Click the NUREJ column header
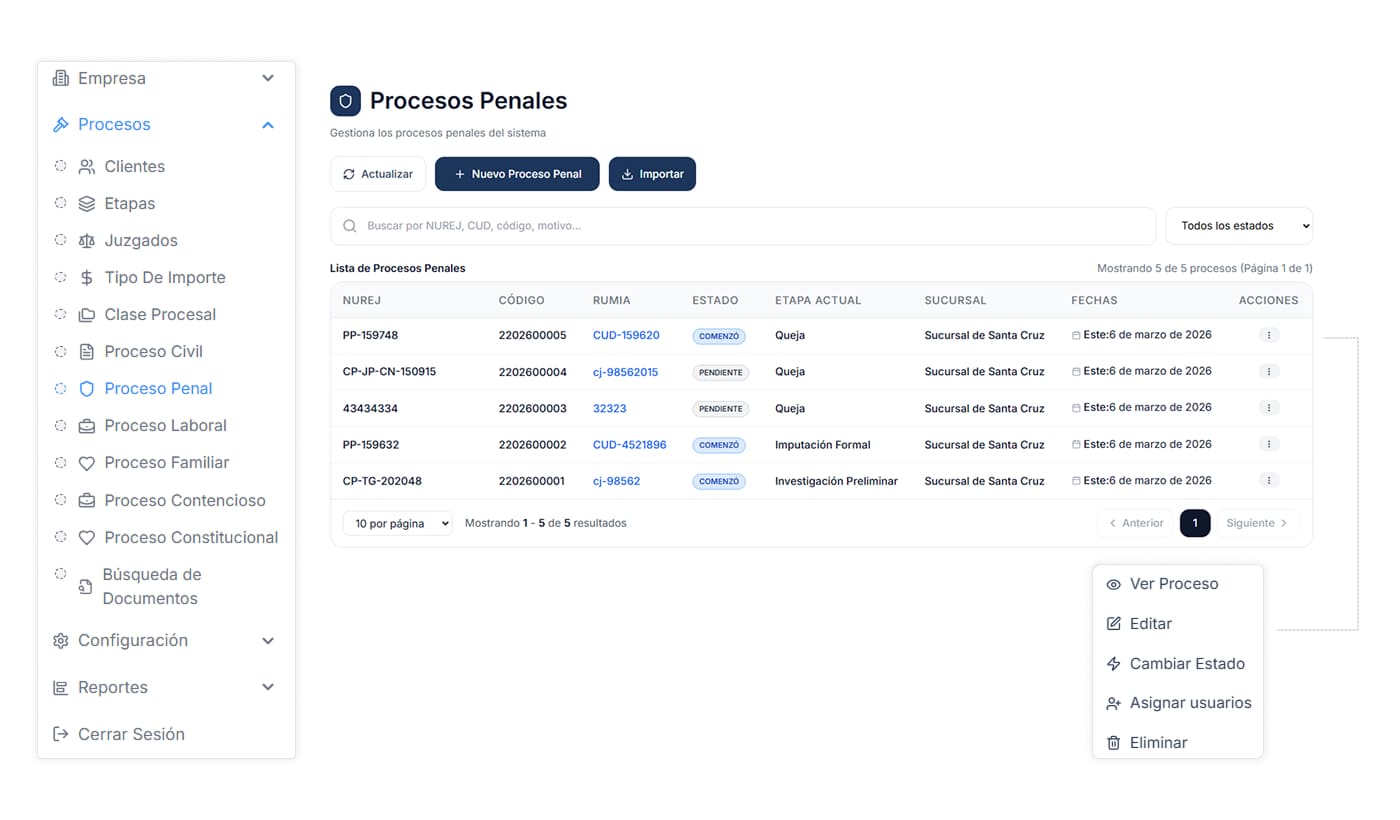Image resolution: width=1400 pixels, height=820 pixels. 362,300
